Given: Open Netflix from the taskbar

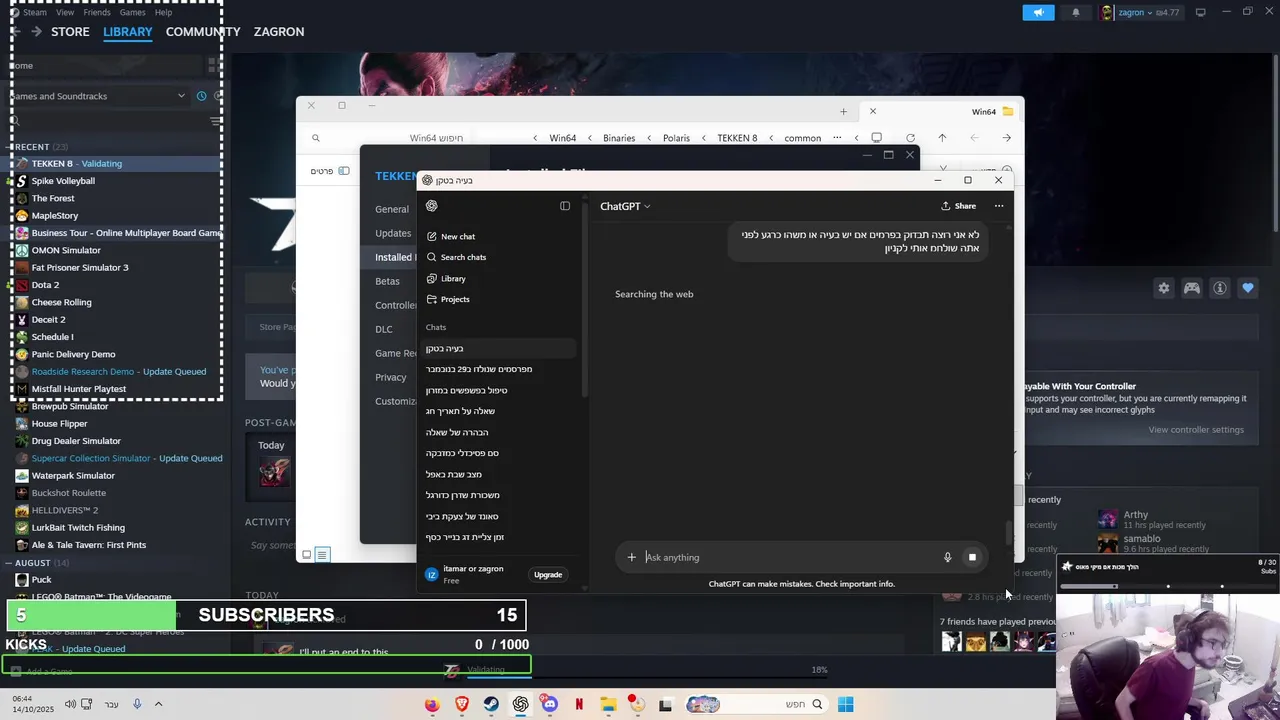Looking at the screenshot, I should point(579,704).
